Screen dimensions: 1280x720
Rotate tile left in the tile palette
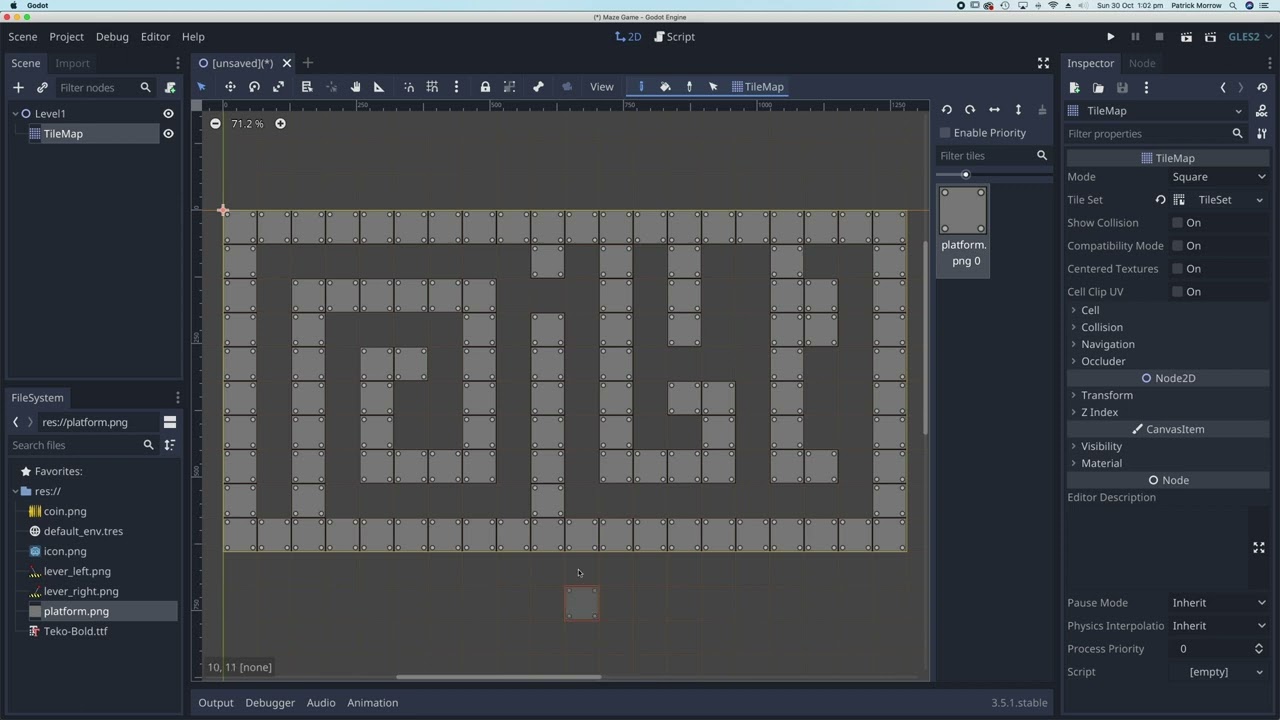coord(946,110)
